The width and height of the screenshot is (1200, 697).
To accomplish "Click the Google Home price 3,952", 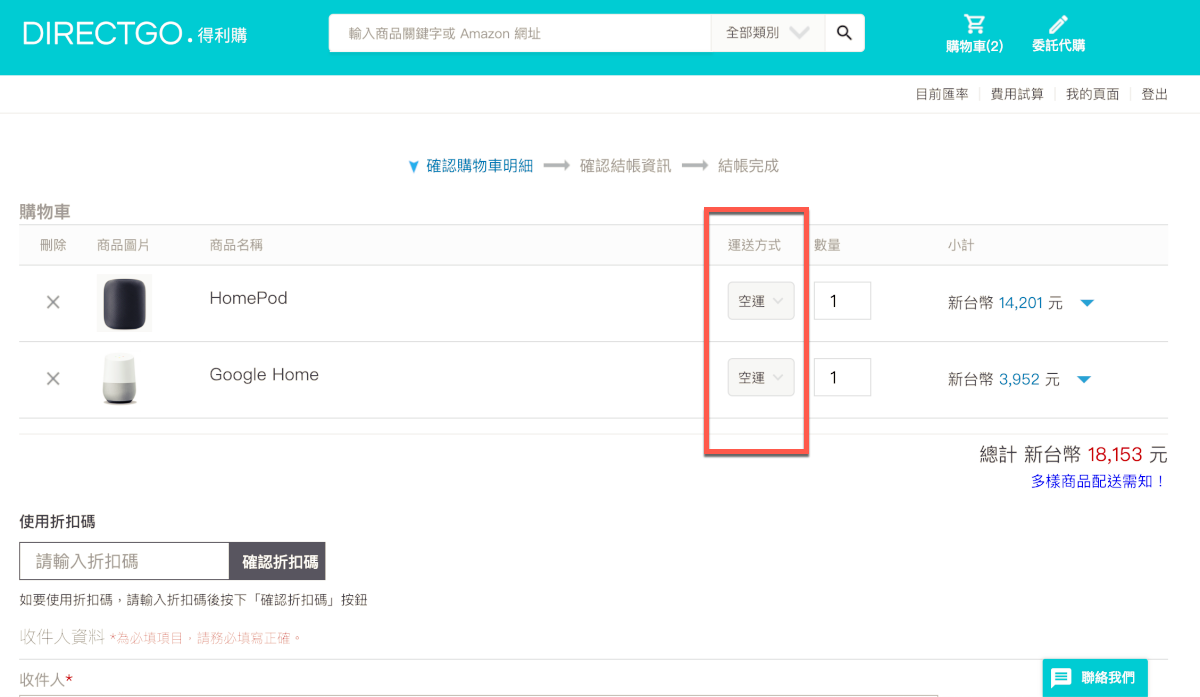I will 1018,379.
